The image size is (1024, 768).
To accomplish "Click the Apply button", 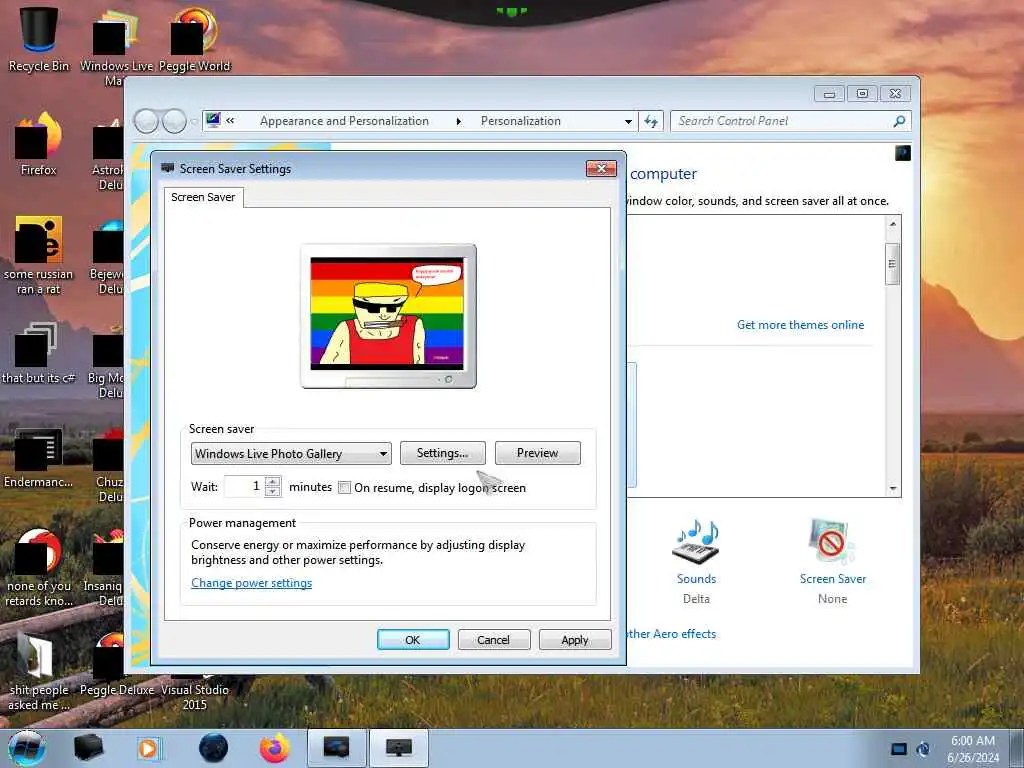I will click(x=575, y=640).
